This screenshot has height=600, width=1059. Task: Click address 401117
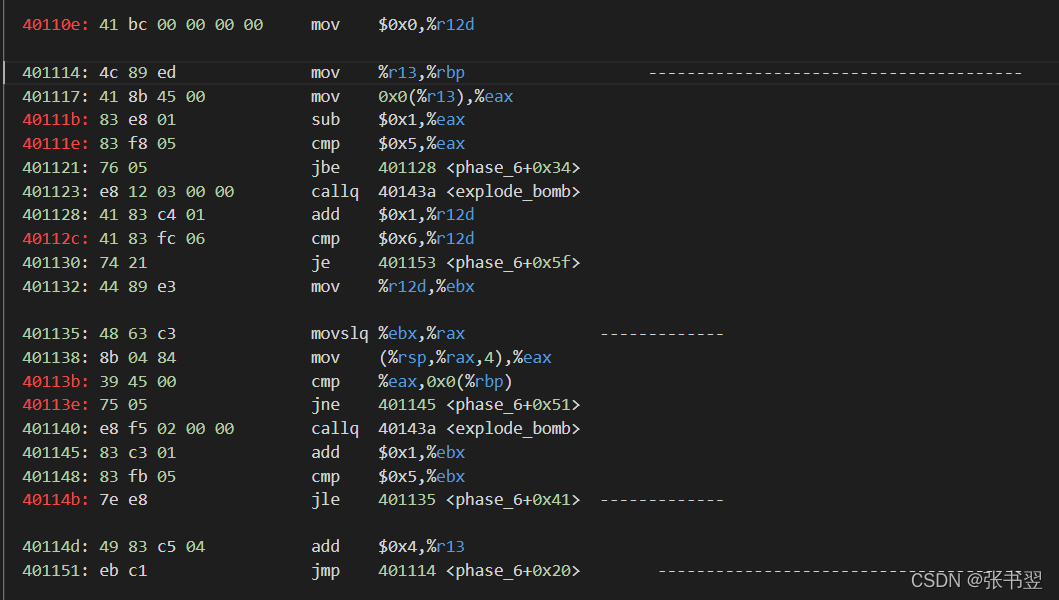(x=55, y=97)
